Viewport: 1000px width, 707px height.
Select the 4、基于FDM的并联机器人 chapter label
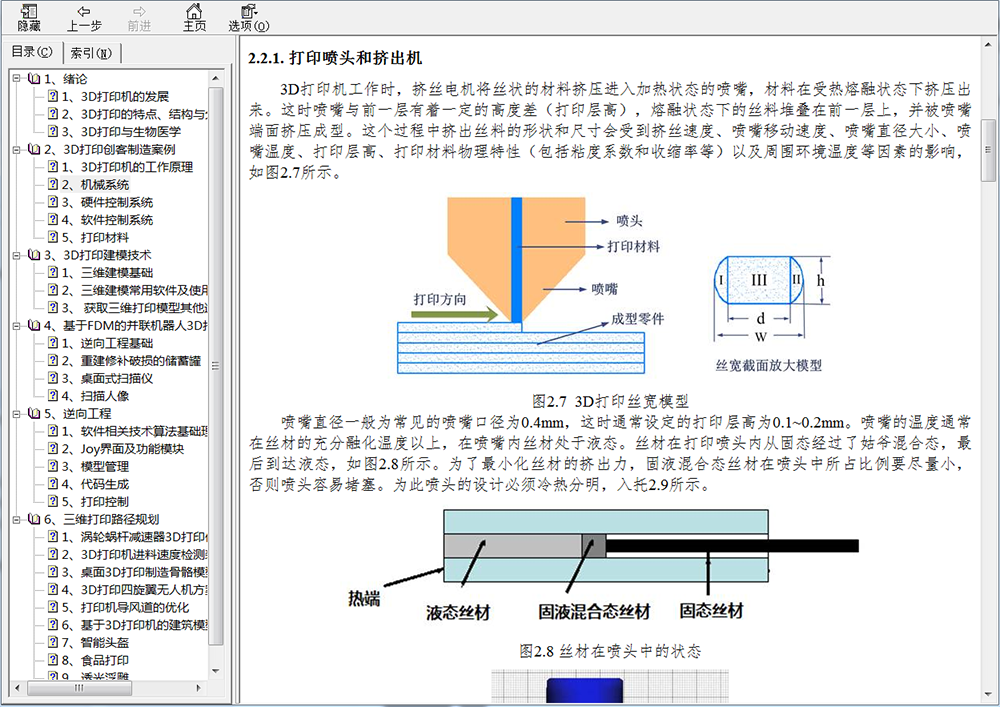(x=126, y=326)
